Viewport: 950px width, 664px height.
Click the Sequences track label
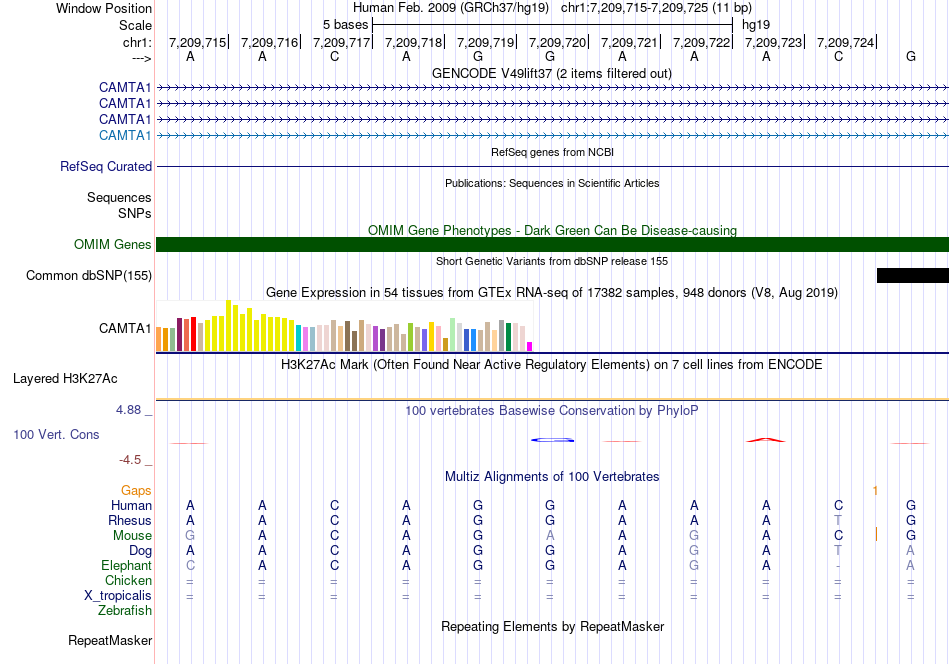pos(119,198)
